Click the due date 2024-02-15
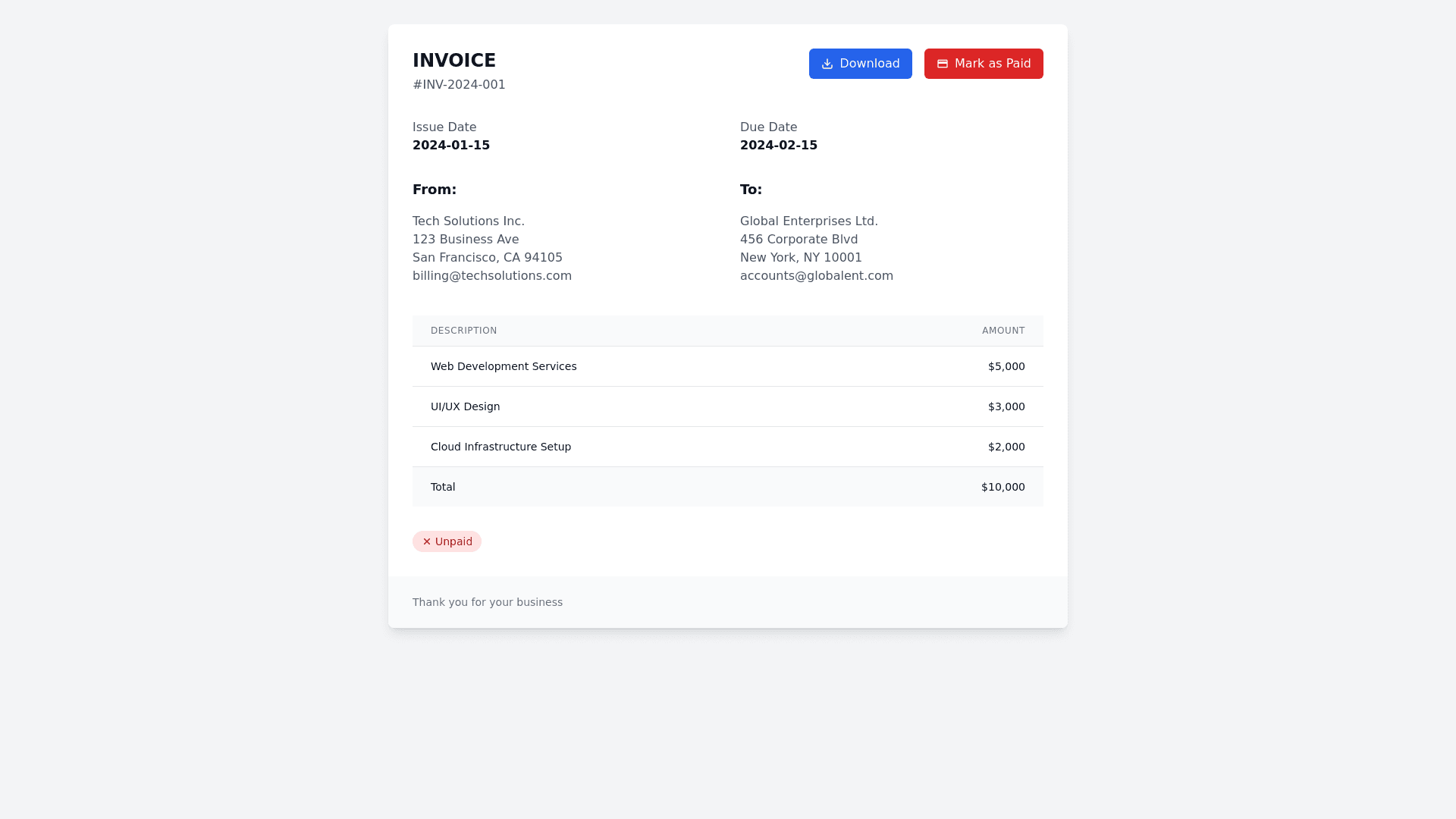1456x819 pixels. coord(779,146)
